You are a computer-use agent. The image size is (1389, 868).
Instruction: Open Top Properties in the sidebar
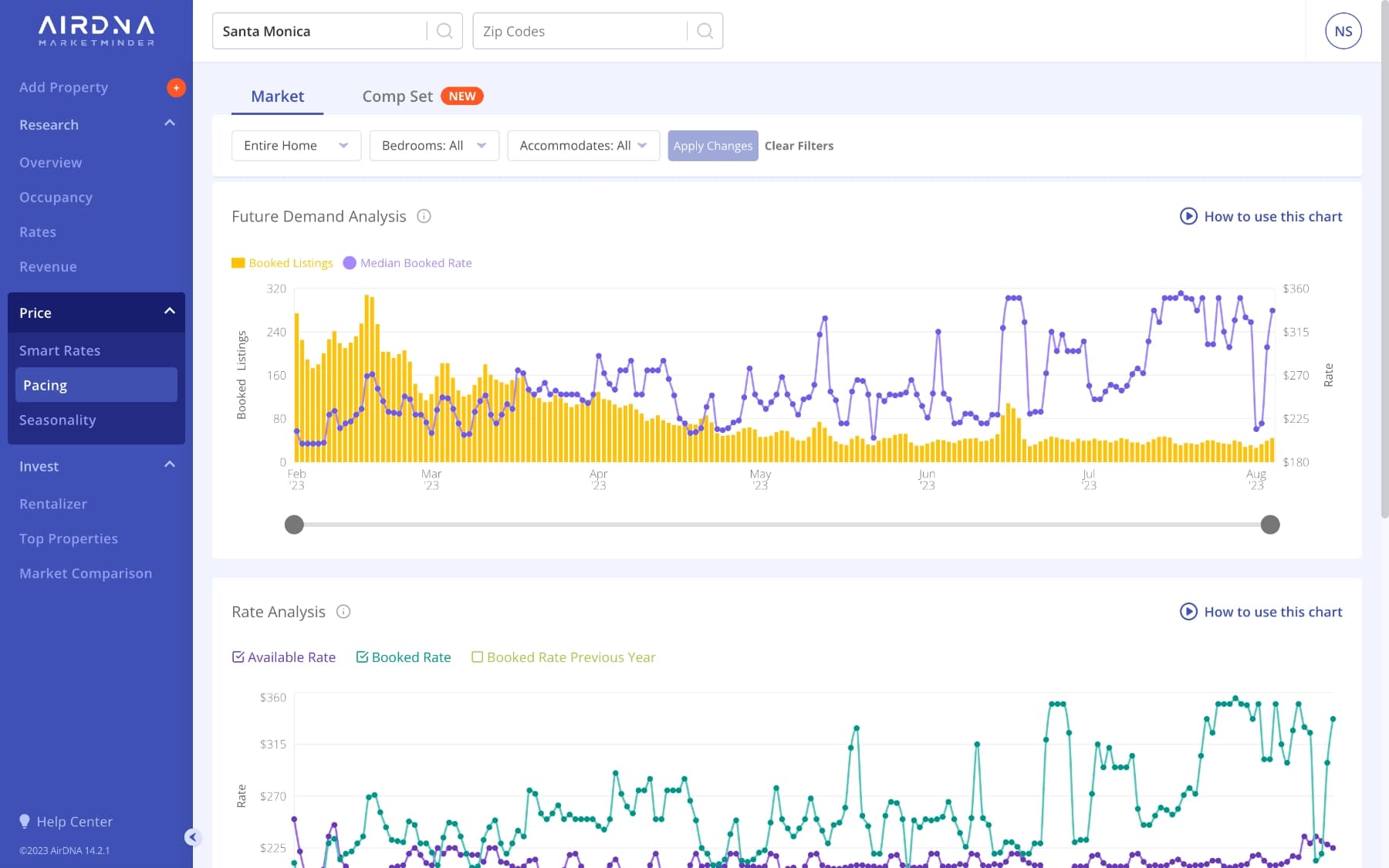coord(69,539)
